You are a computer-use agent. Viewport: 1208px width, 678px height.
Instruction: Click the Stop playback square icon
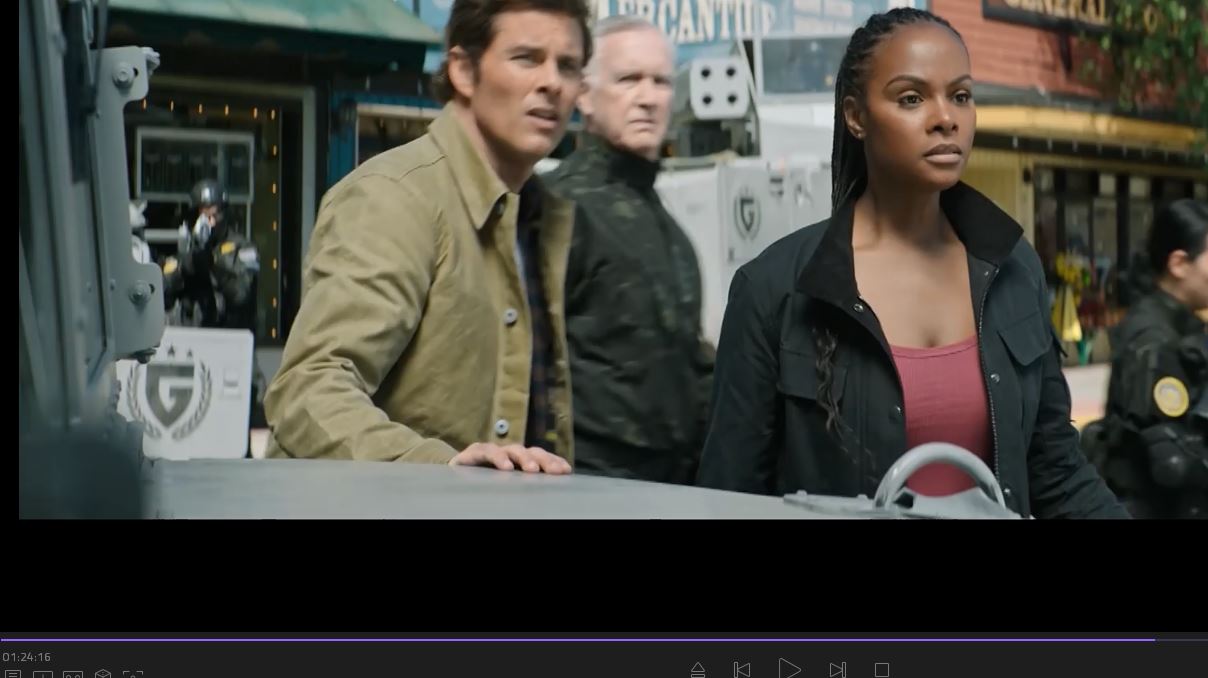(881, 670)
